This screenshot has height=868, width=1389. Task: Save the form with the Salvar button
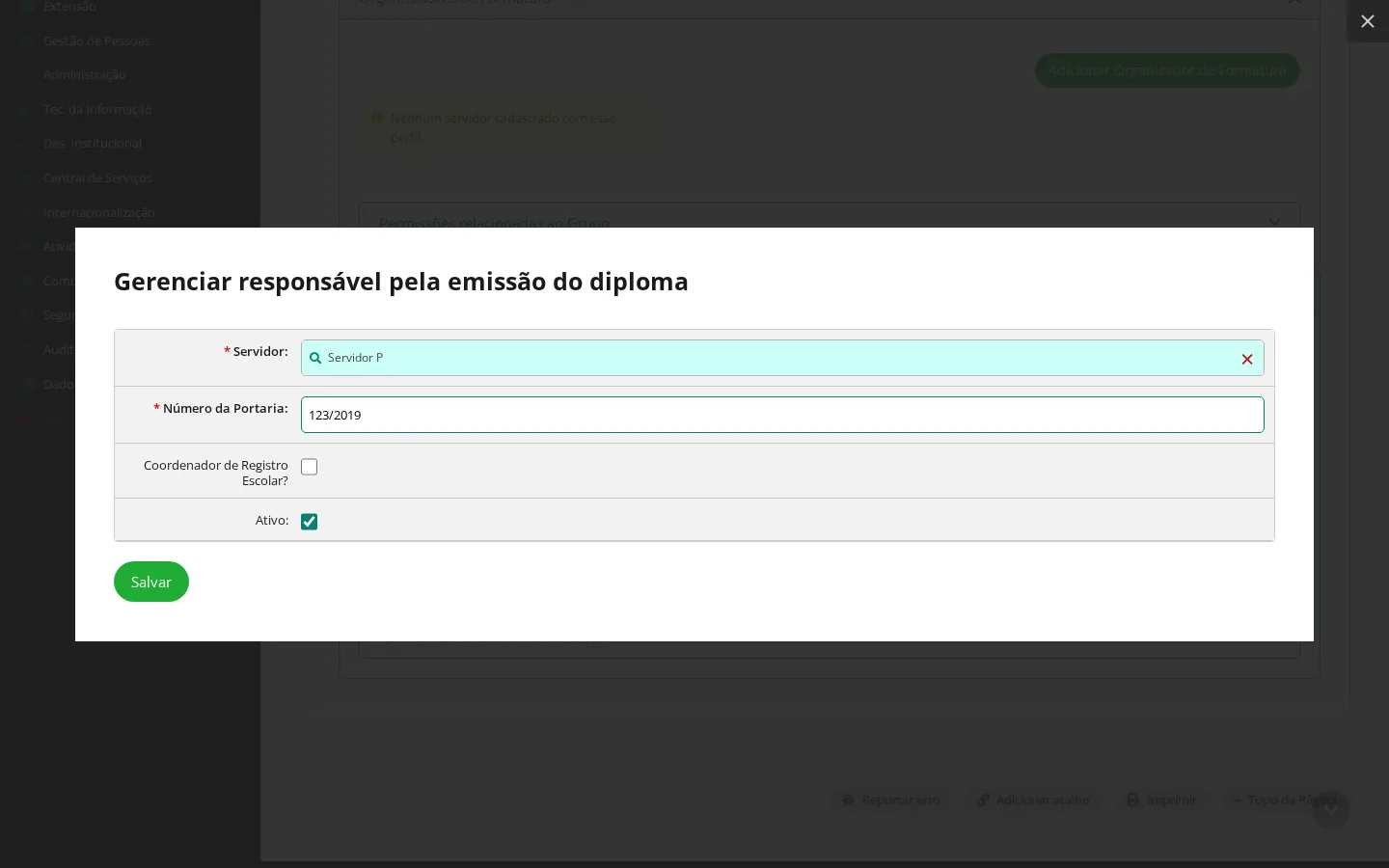(x=151, y=582)
